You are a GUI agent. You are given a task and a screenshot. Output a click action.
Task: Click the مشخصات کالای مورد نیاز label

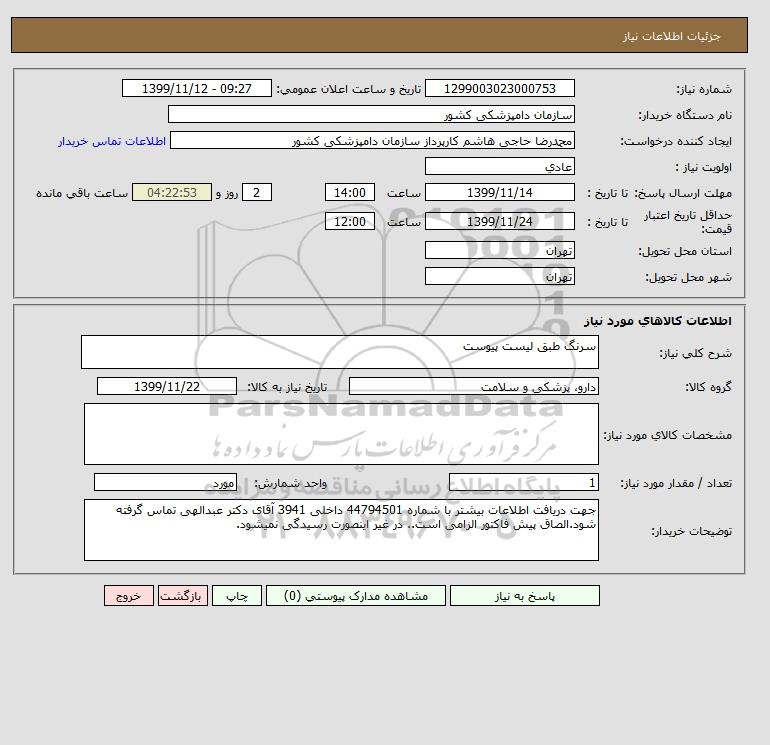pos(668,435)
